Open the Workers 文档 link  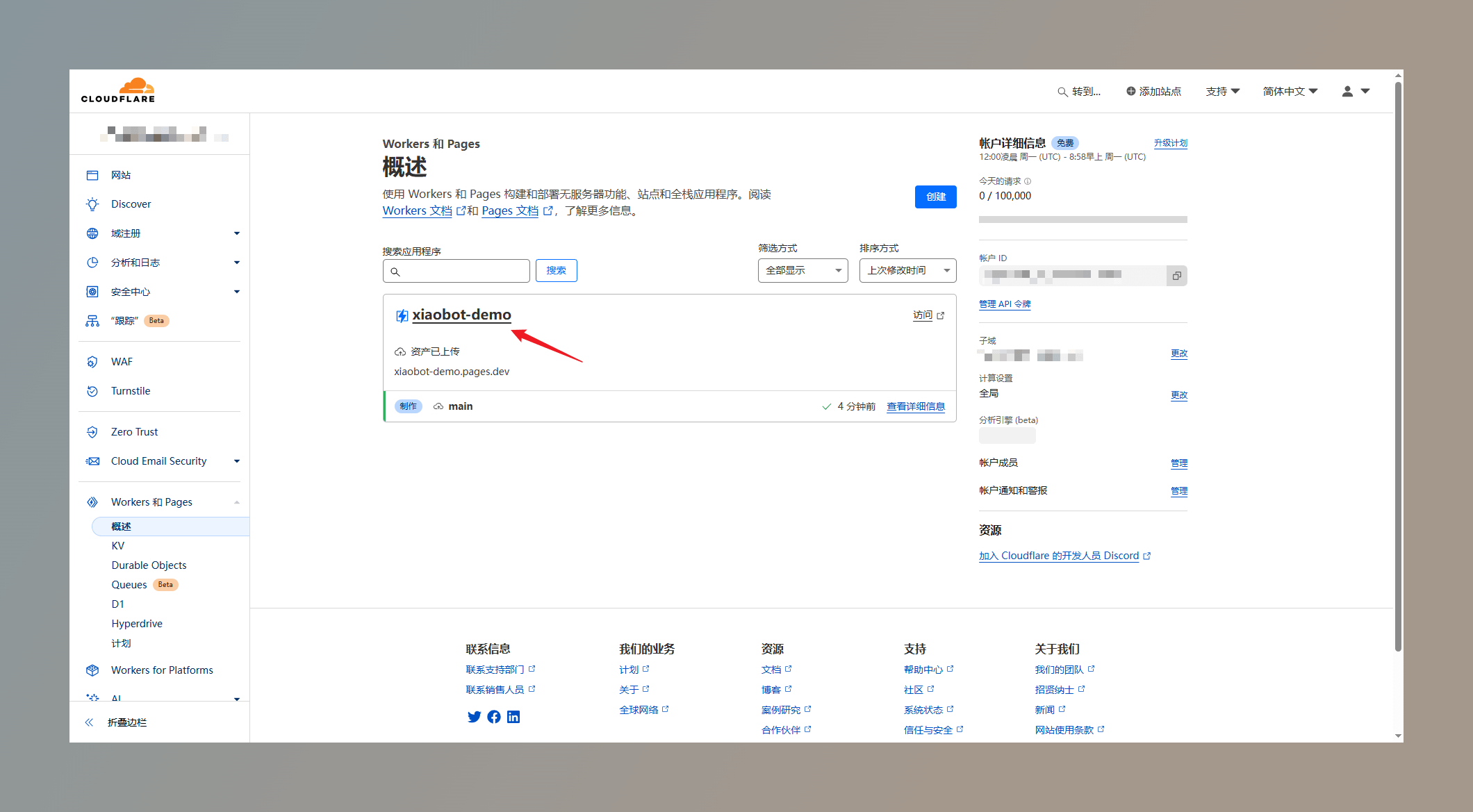click(417, 210)
